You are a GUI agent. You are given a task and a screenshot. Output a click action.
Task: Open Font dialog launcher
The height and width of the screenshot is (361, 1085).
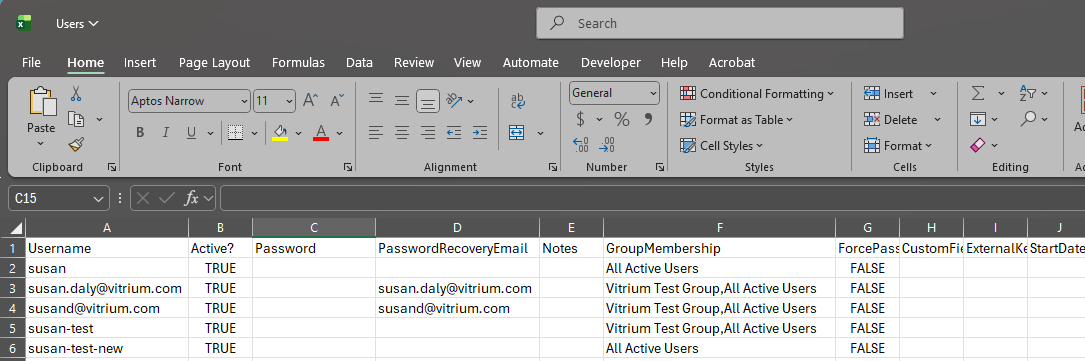[x=347, y=167]
